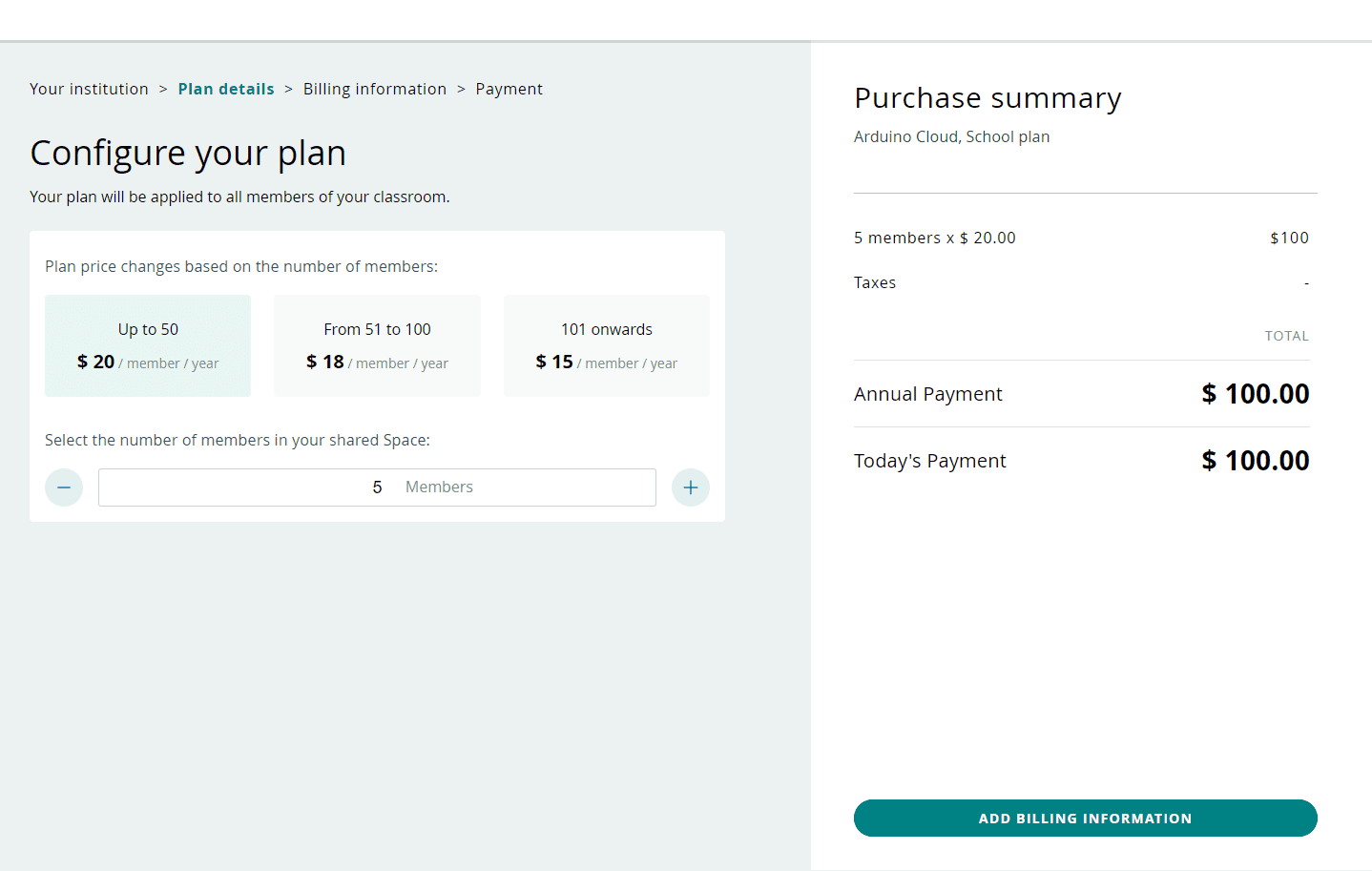Click the Taxes line item

coord(875,282)
